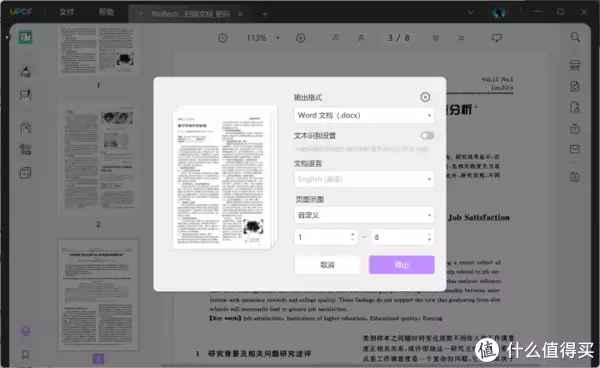Click the start page field showing 1
The width and height of the screenshot is (600, 368).
tap(326, 237)
